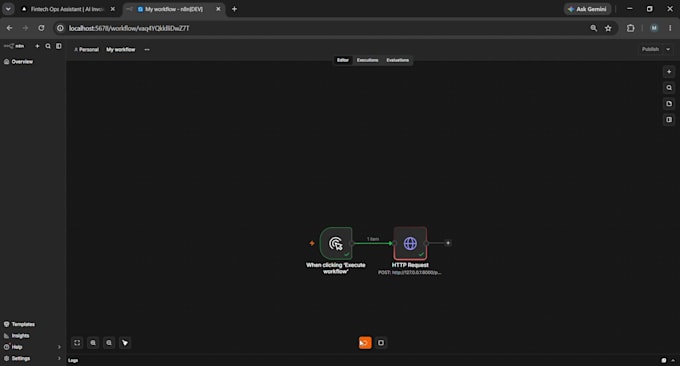
Task: Click the POST URL subtitle under HTTP Request
Action: [410, 273]
